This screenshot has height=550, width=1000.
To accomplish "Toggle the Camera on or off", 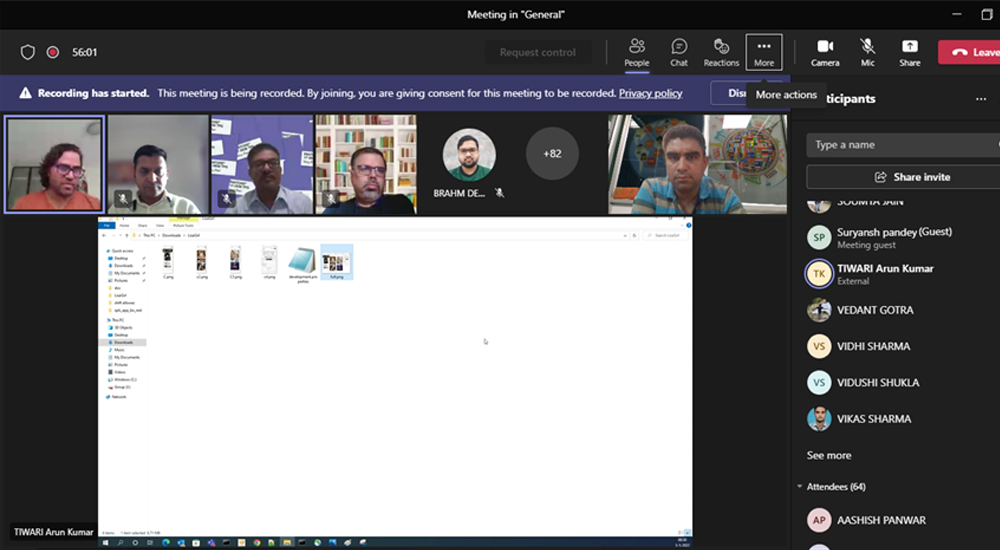I will (x=825, y=52).
